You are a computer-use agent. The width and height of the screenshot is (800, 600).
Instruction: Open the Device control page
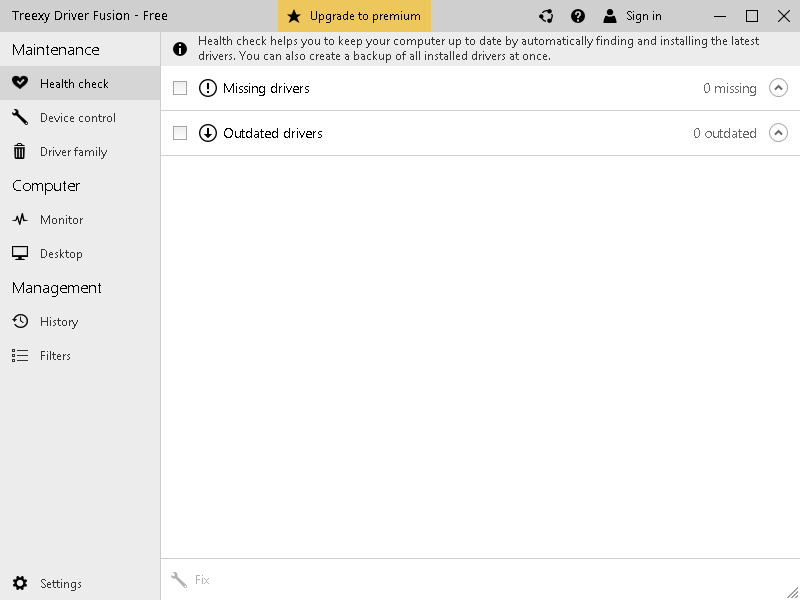point(77,118)
